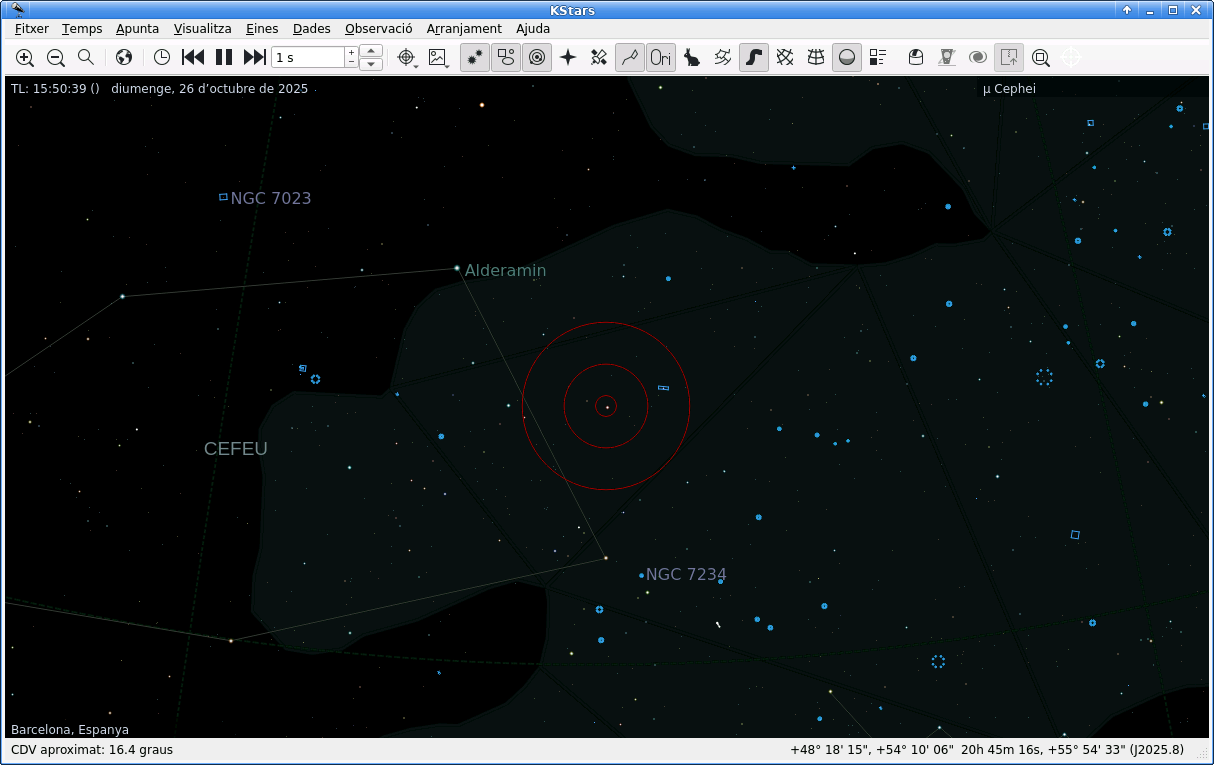Viewport: 1214px width, 765px height.
Task: Increase the time step with the spinner
Action: [370, 52]
